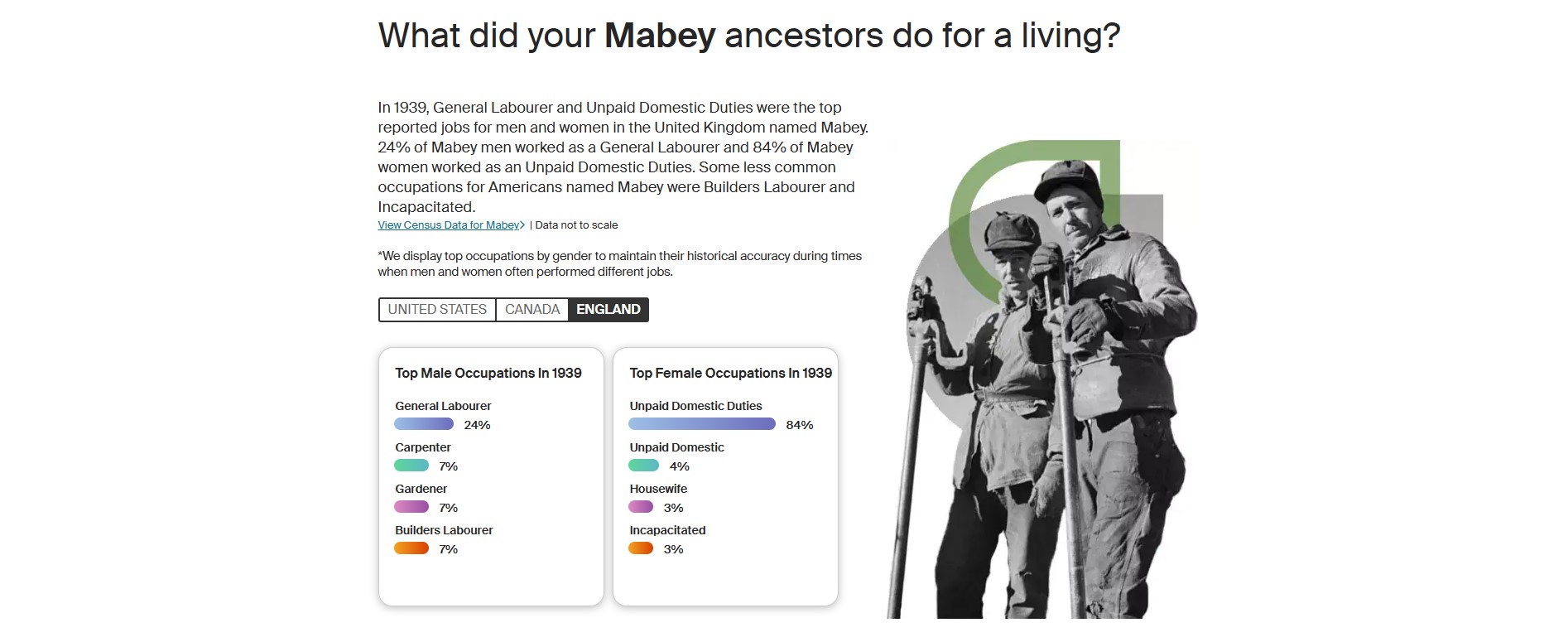Click the Top Female Occupations In 1939 heading
This screenshot has width=1568, height=642.
click(x=730, y=374)
